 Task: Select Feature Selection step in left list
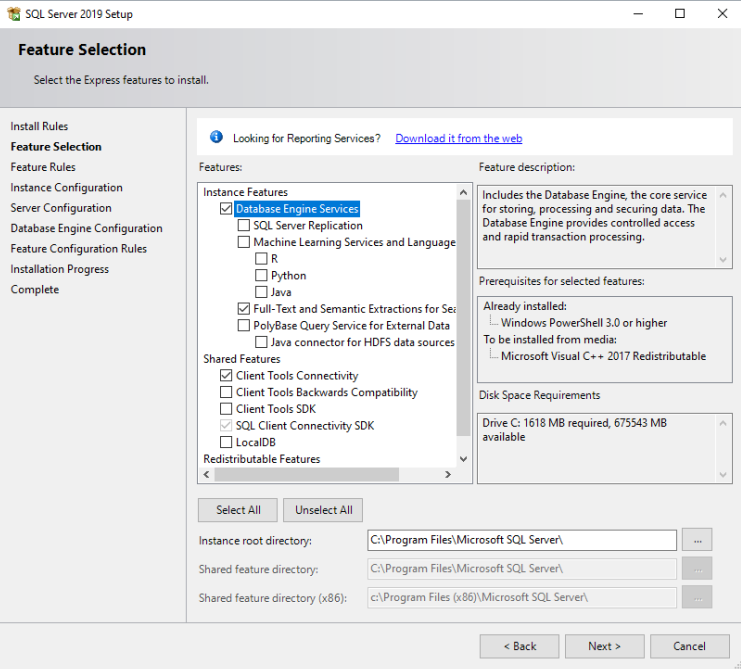pyautogui.click(x=56, y=146)
